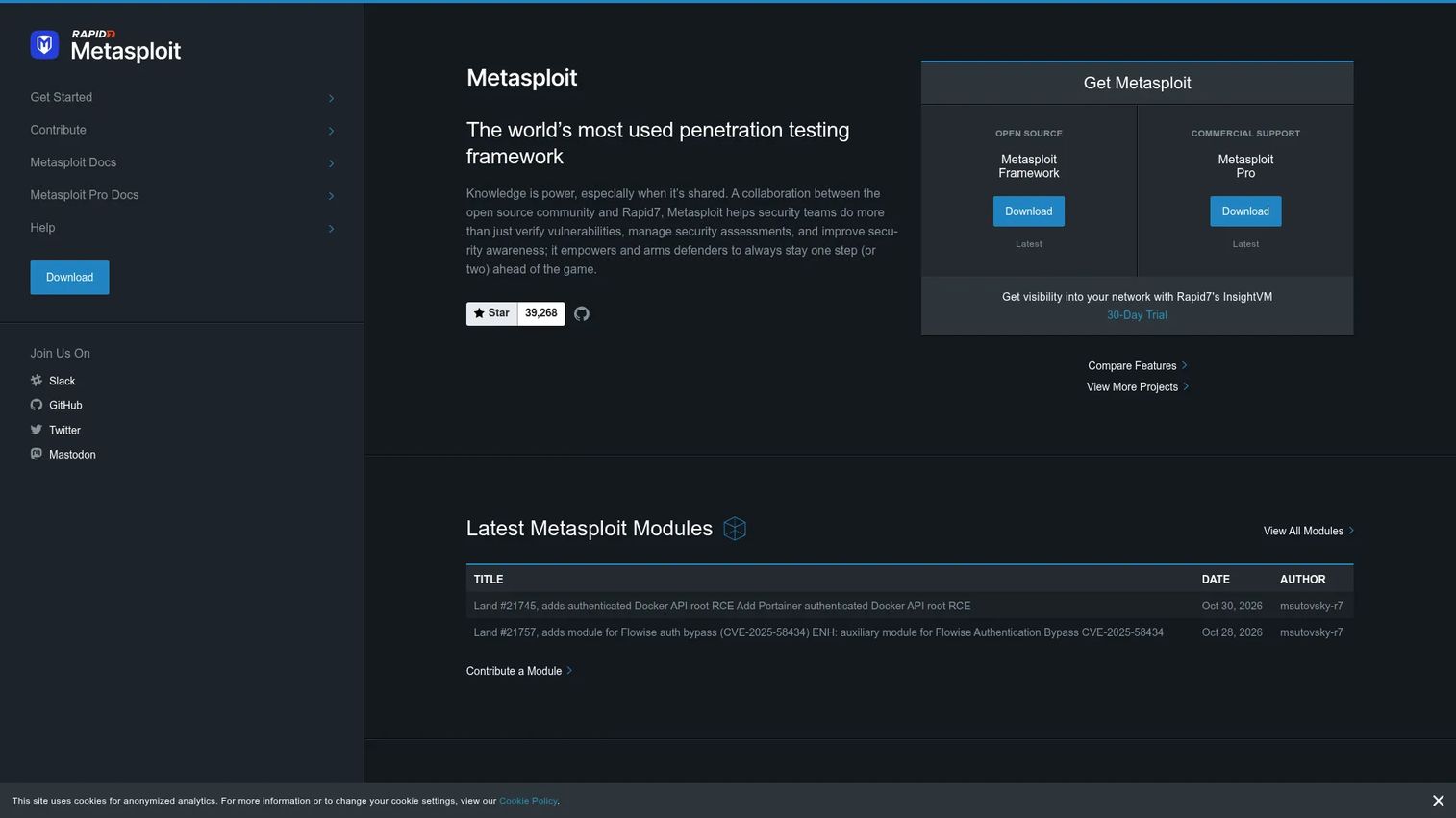Open the Help sidebar item
Screen dimensions: 1456x818
pyautogui.click(x=42, y=228)
